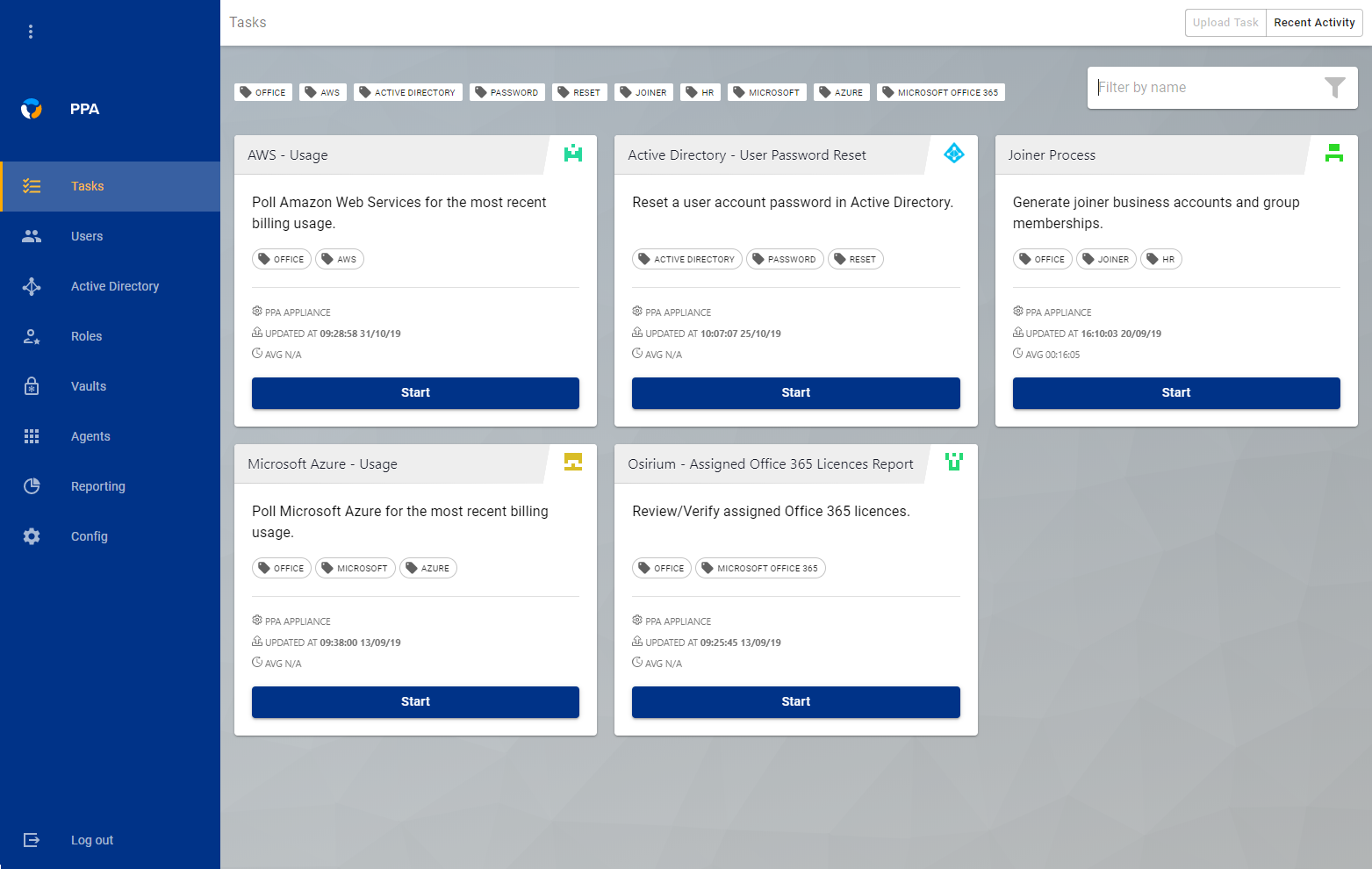
Task: Click the Joiner Process card green icon
Action: point(1334,154)
